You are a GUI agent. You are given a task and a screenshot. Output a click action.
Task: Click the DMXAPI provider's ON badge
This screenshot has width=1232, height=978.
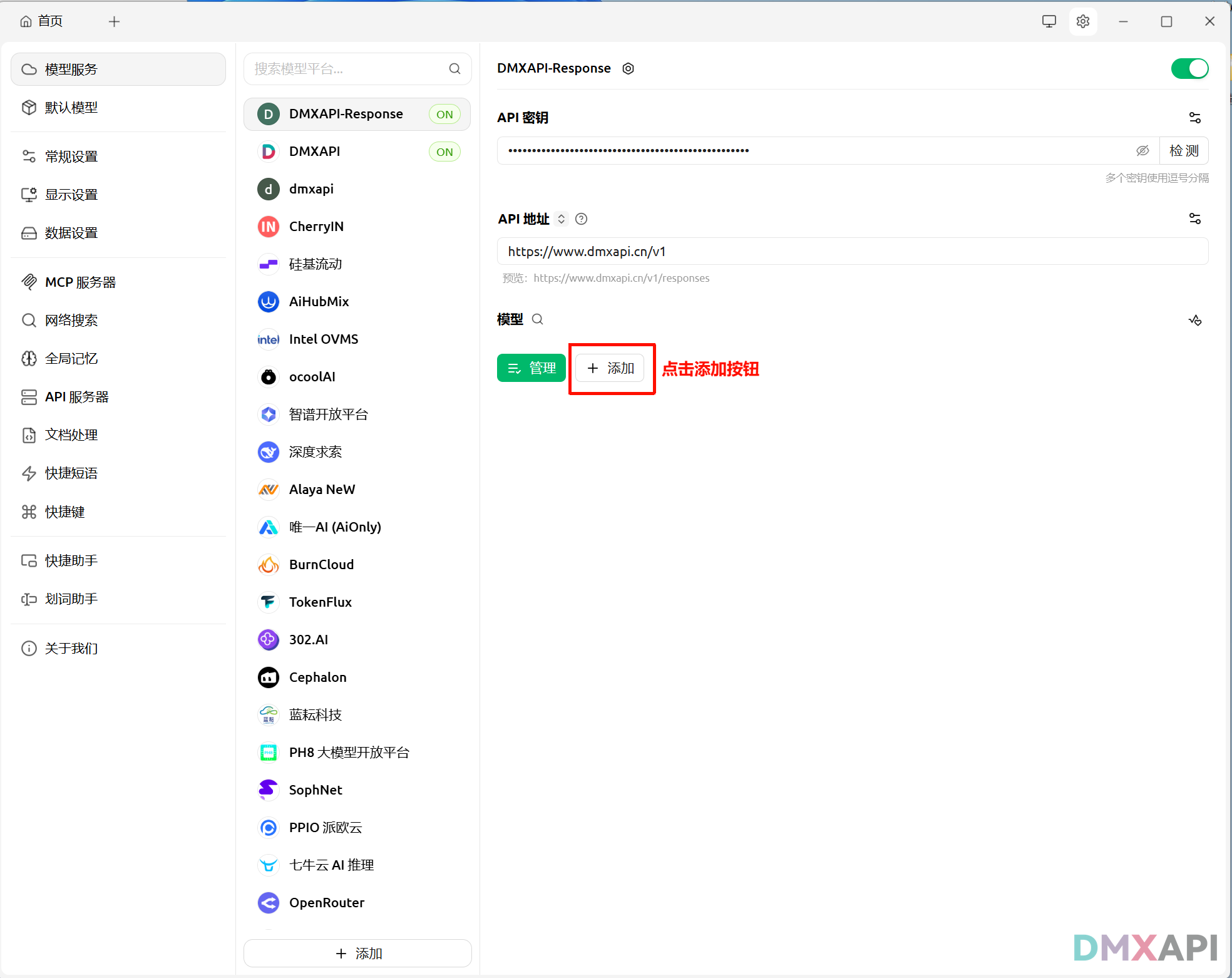(444, 152)
